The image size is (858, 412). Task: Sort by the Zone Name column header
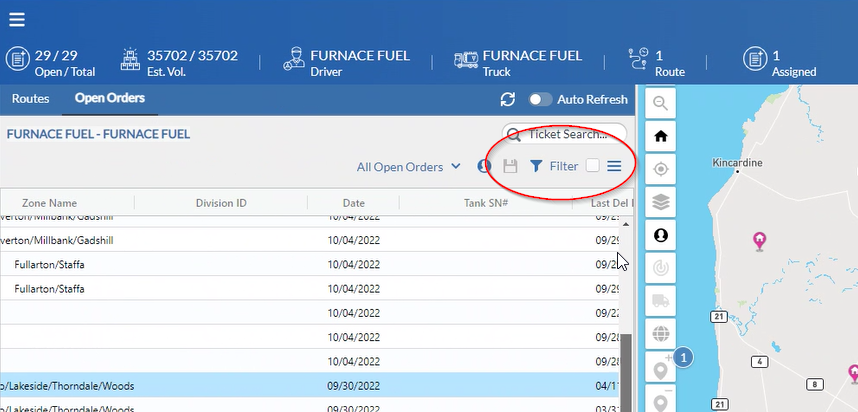49,203
